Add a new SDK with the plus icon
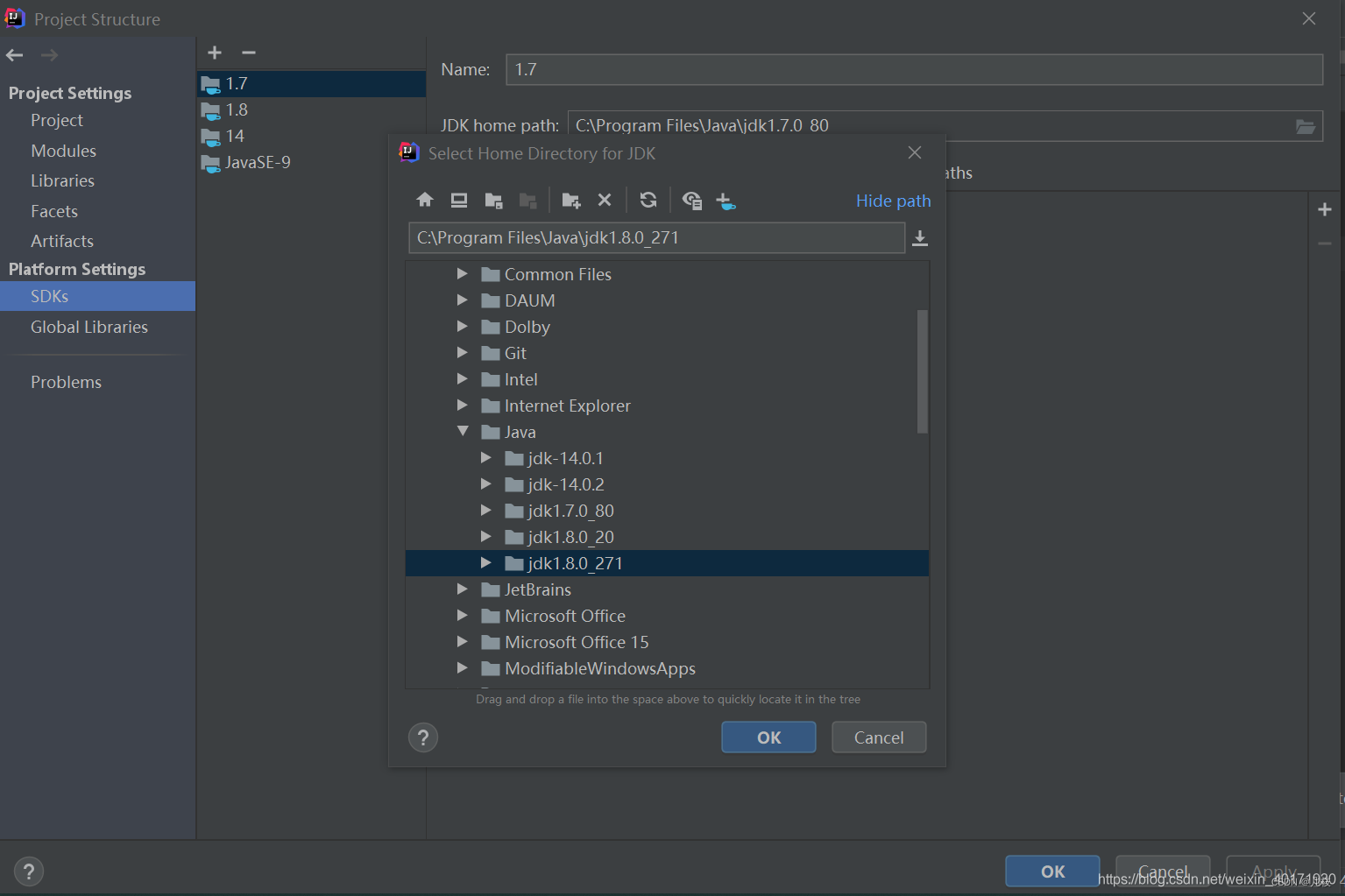This screenshot has height=896, width=1345. [x=214, y=53]
